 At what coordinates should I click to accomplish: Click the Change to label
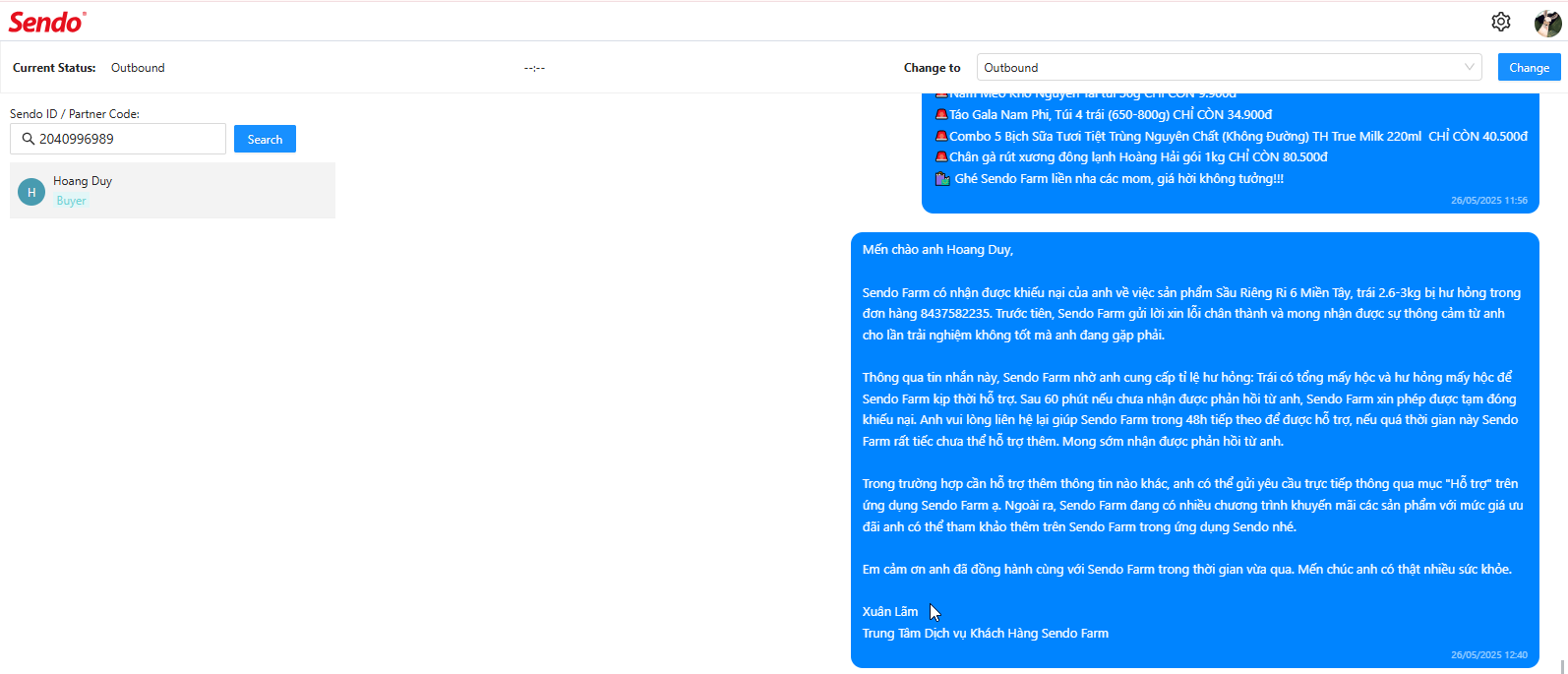click(x=932, y=68)
